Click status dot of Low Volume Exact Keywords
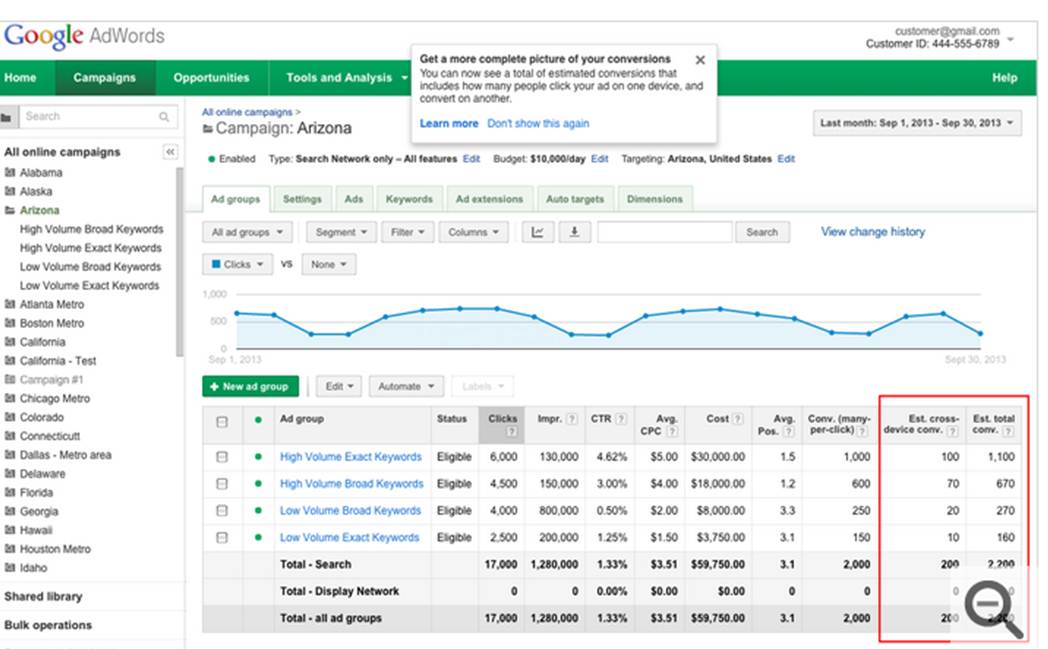The width and height of the screenshot is (1048, 649). pos(258,537)
